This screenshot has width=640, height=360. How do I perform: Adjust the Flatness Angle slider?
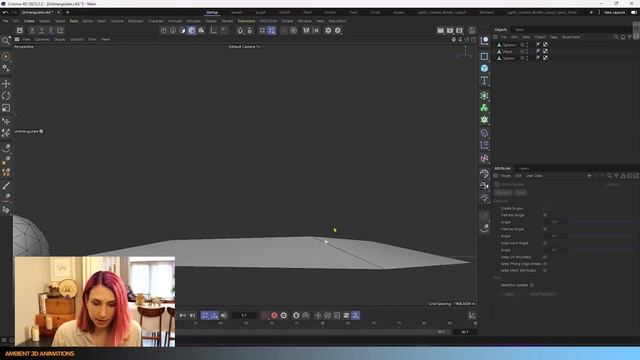[x=603, y=222]
